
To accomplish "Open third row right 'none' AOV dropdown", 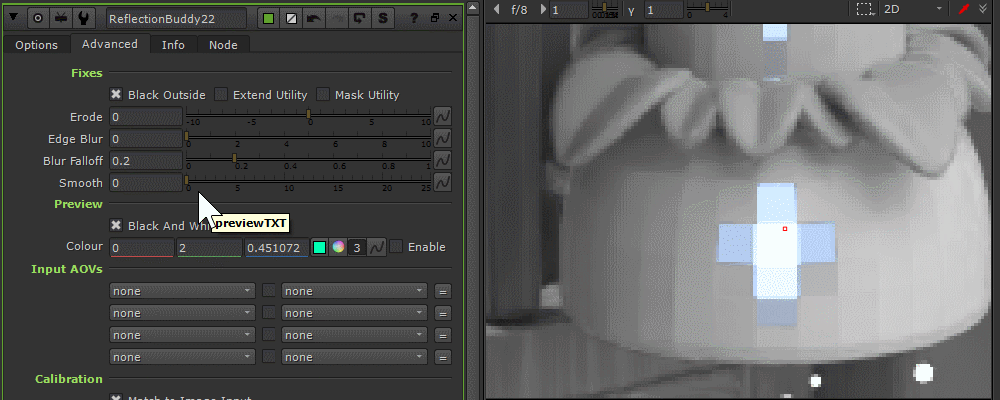I will coord(354,335).
